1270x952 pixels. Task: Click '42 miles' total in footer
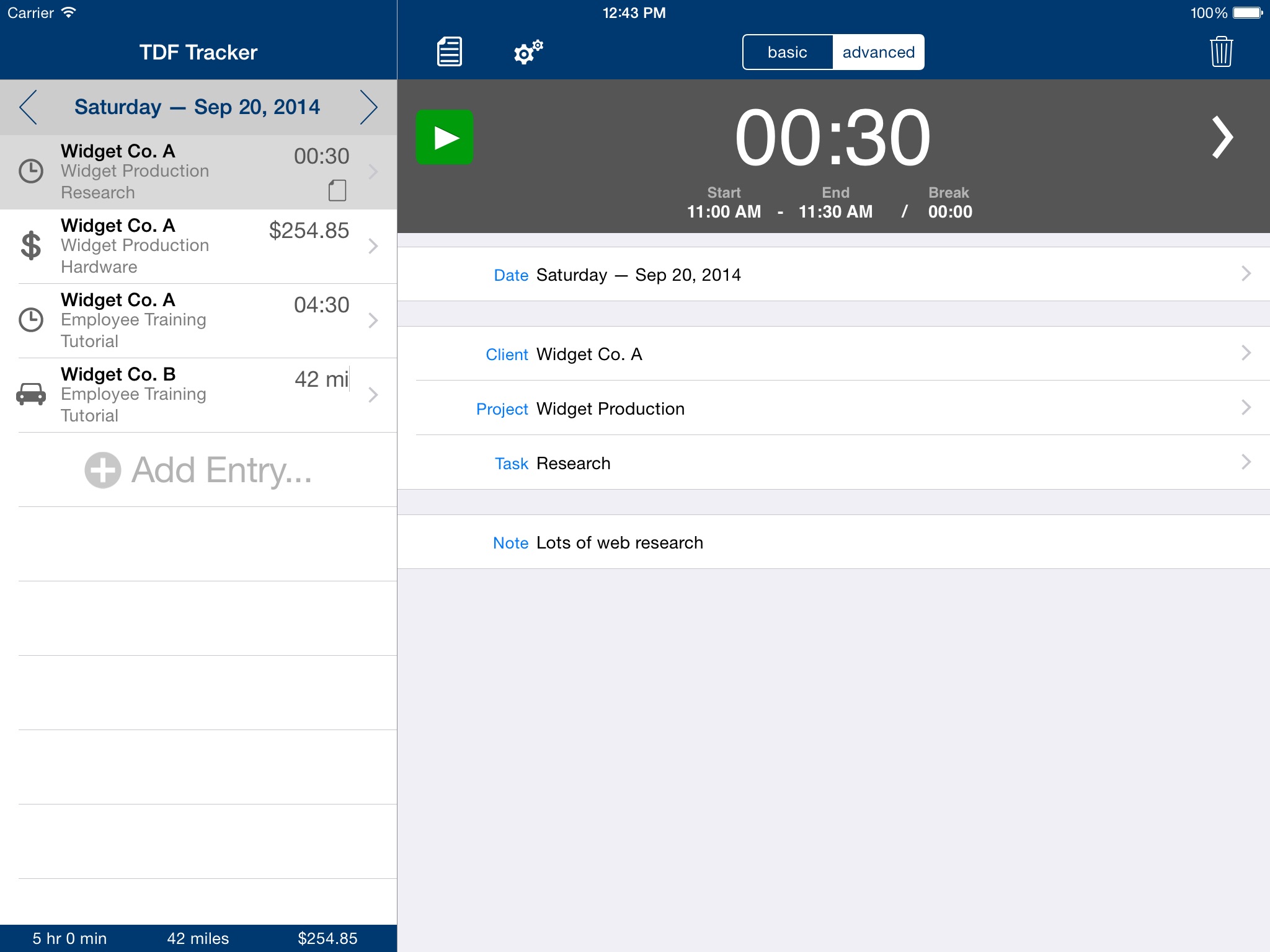[x=198, y=938]
